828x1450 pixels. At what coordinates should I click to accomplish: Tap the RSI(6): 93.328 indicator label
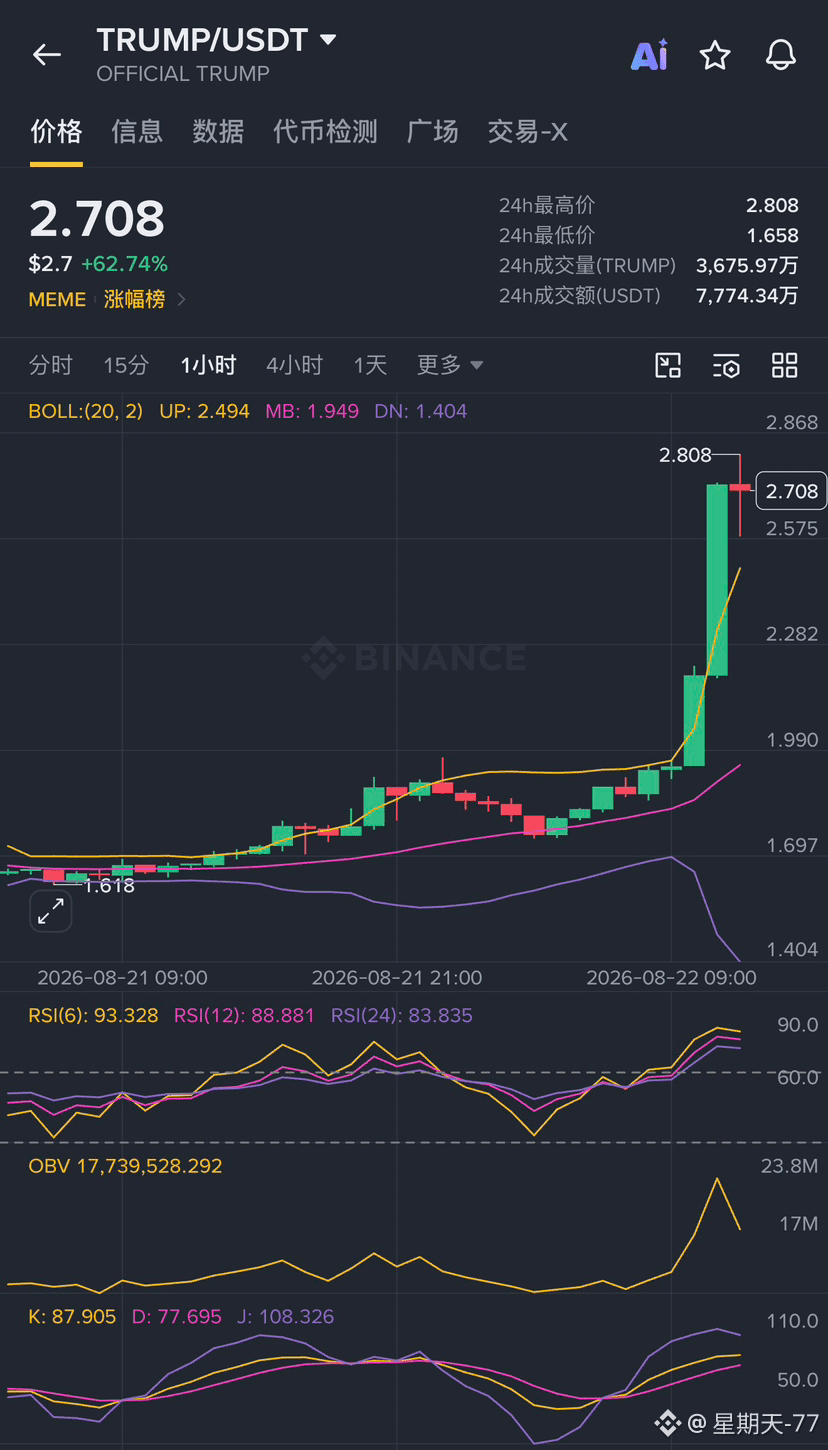tap(93, 1015)
